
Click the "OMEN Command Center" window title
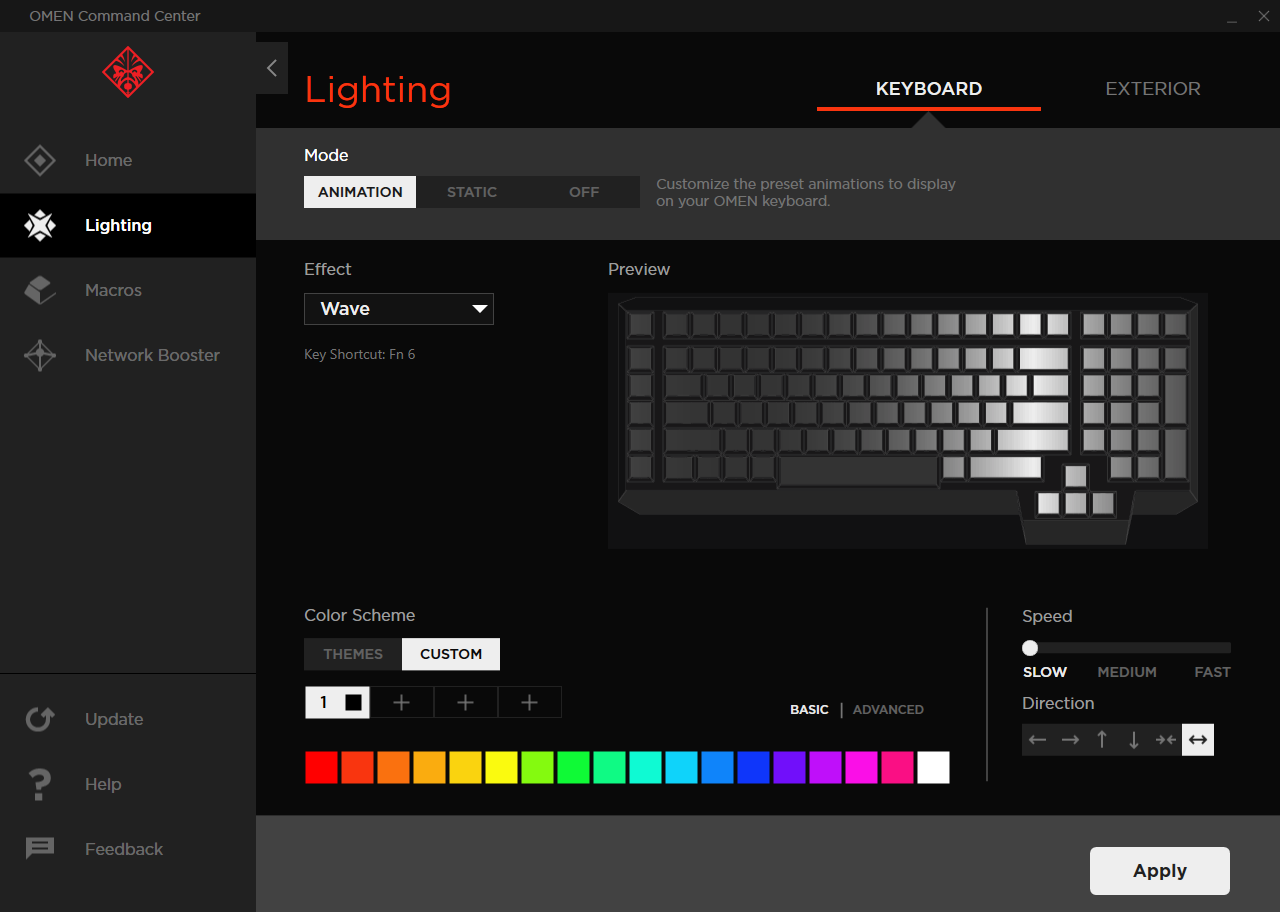tap(115, 16)
